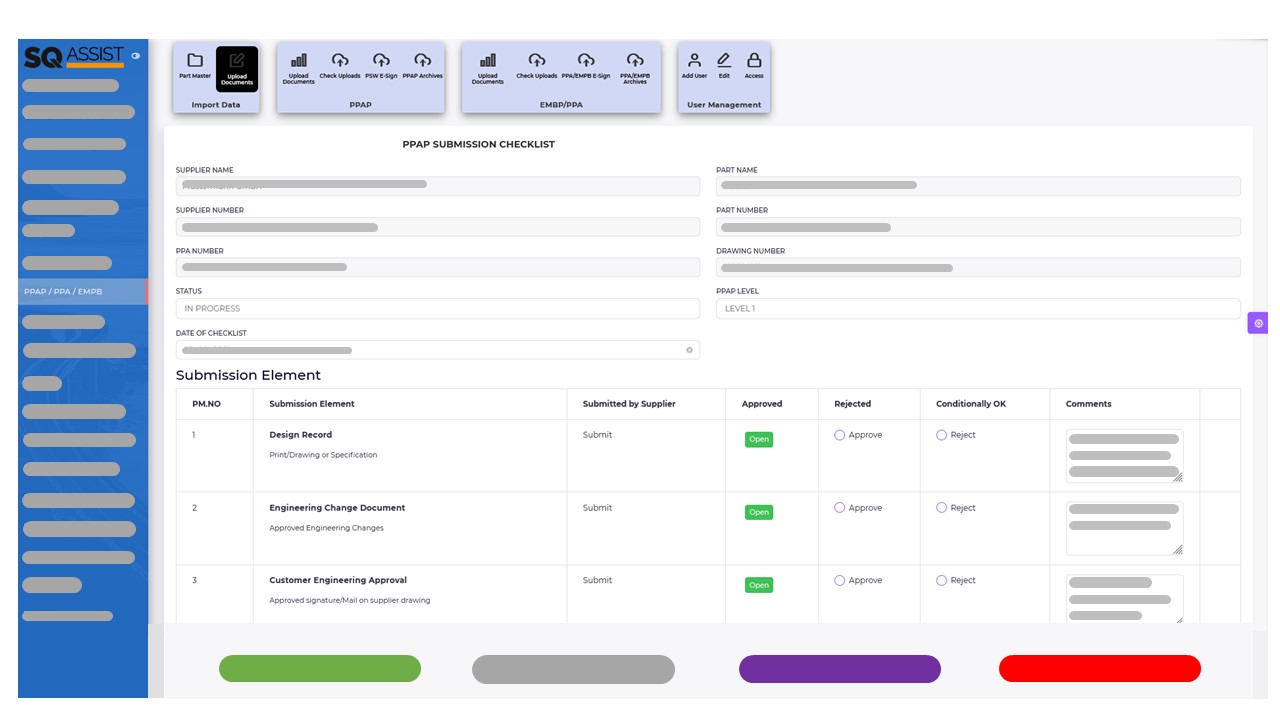The image size is (1280, 720).
Task: Click the purple settings gear tab
Action: click(x=1258, y=323)
